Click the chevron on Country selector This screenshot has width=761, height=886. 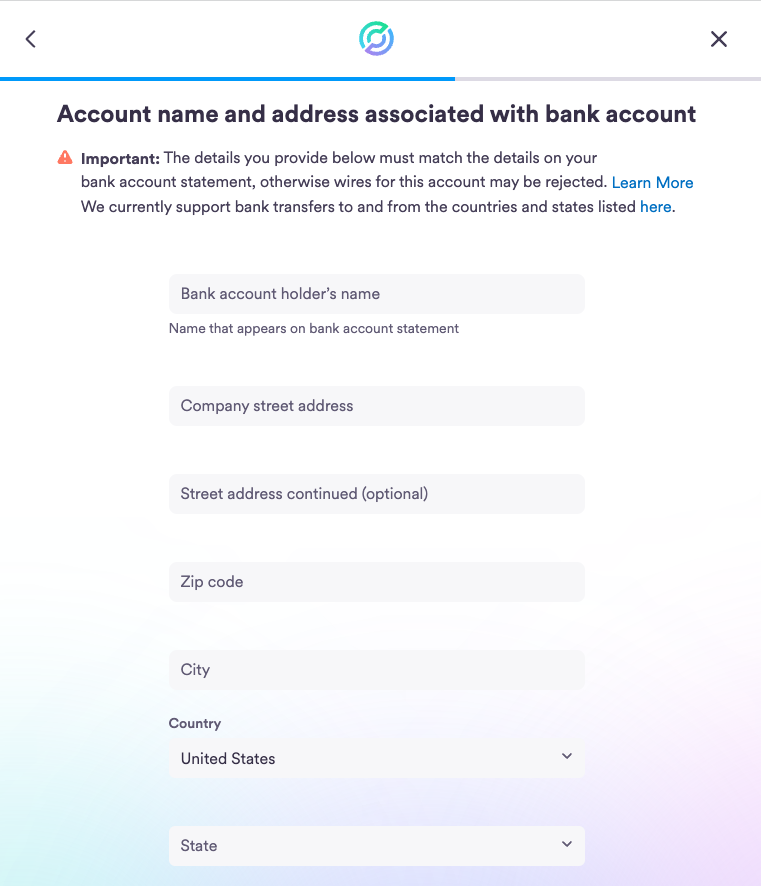point(567,756)
